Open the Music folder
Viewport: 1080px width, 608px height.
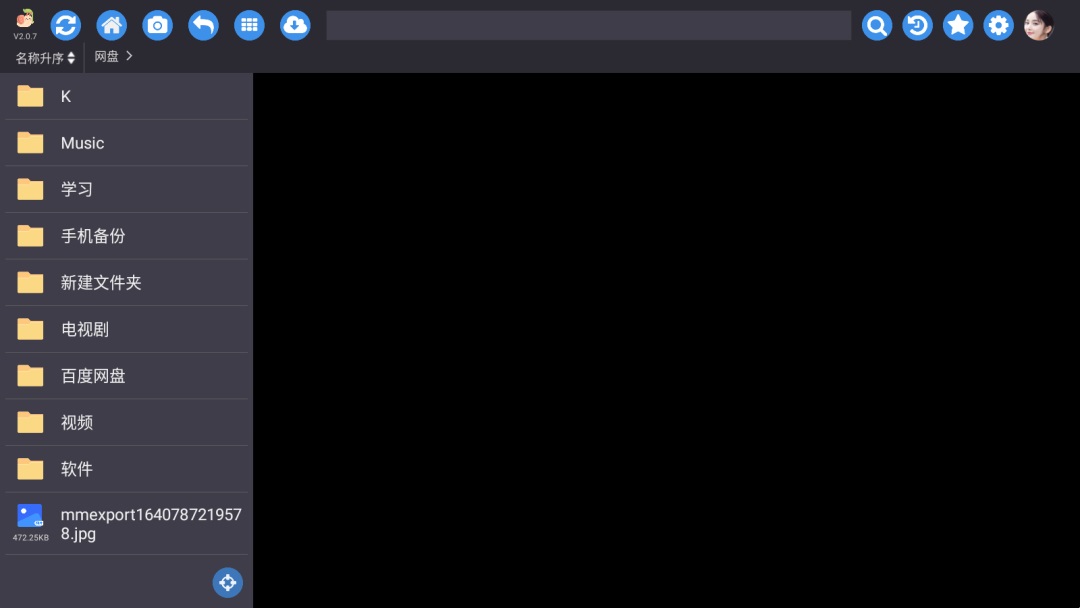point(127,143)
